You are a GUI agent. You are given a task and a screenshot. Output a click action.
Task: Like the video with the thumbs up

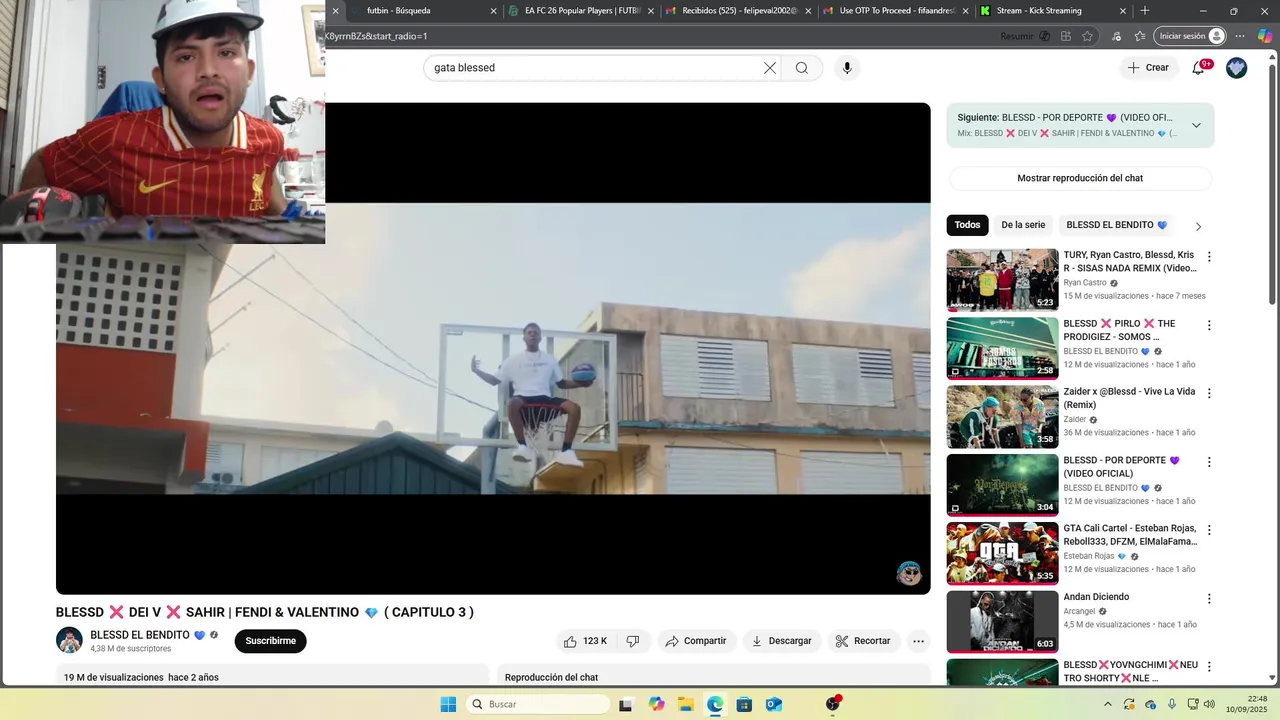click(586, 641)
